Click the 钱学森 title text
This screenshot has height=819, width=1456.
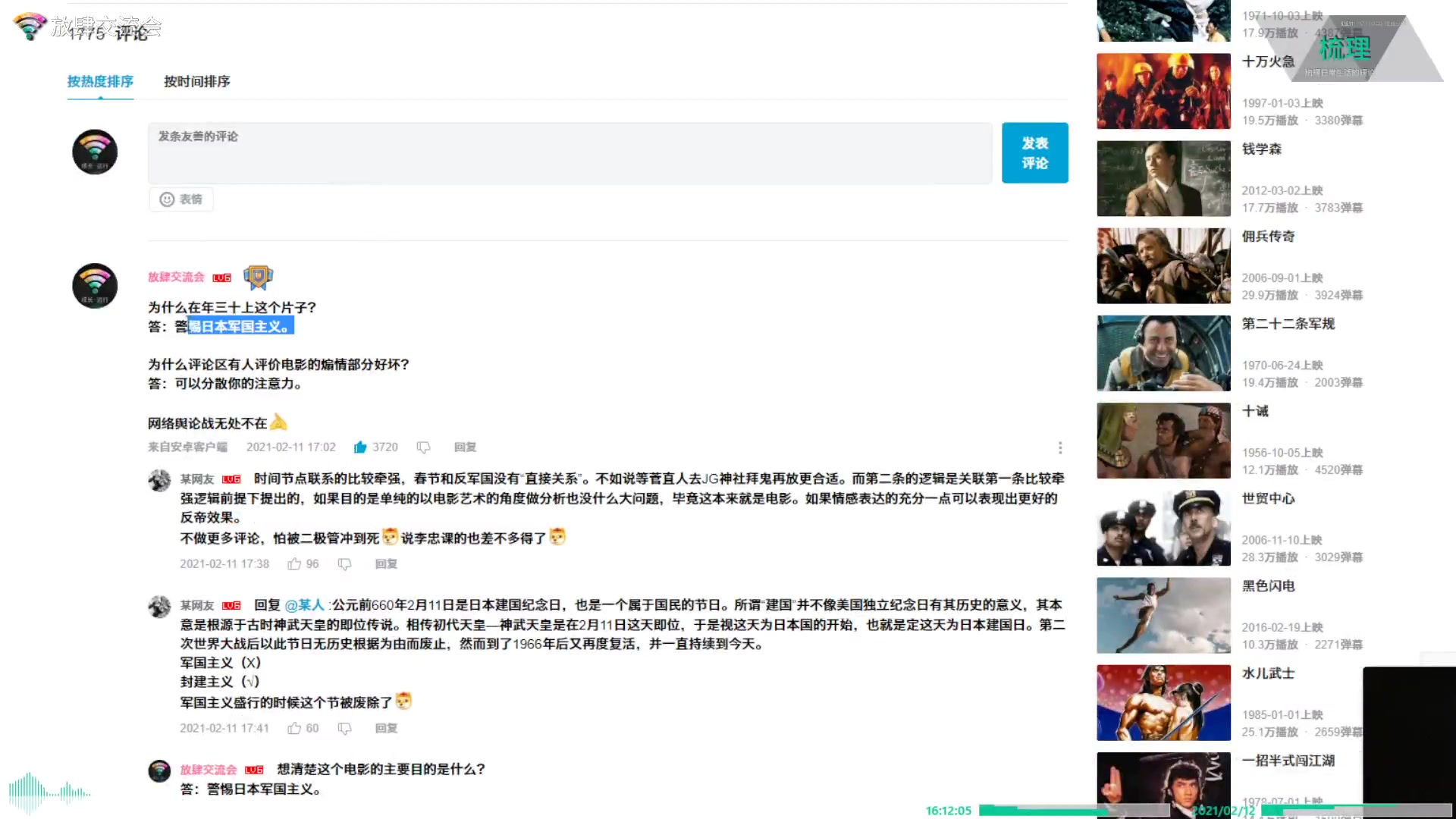pos(1262,149)
